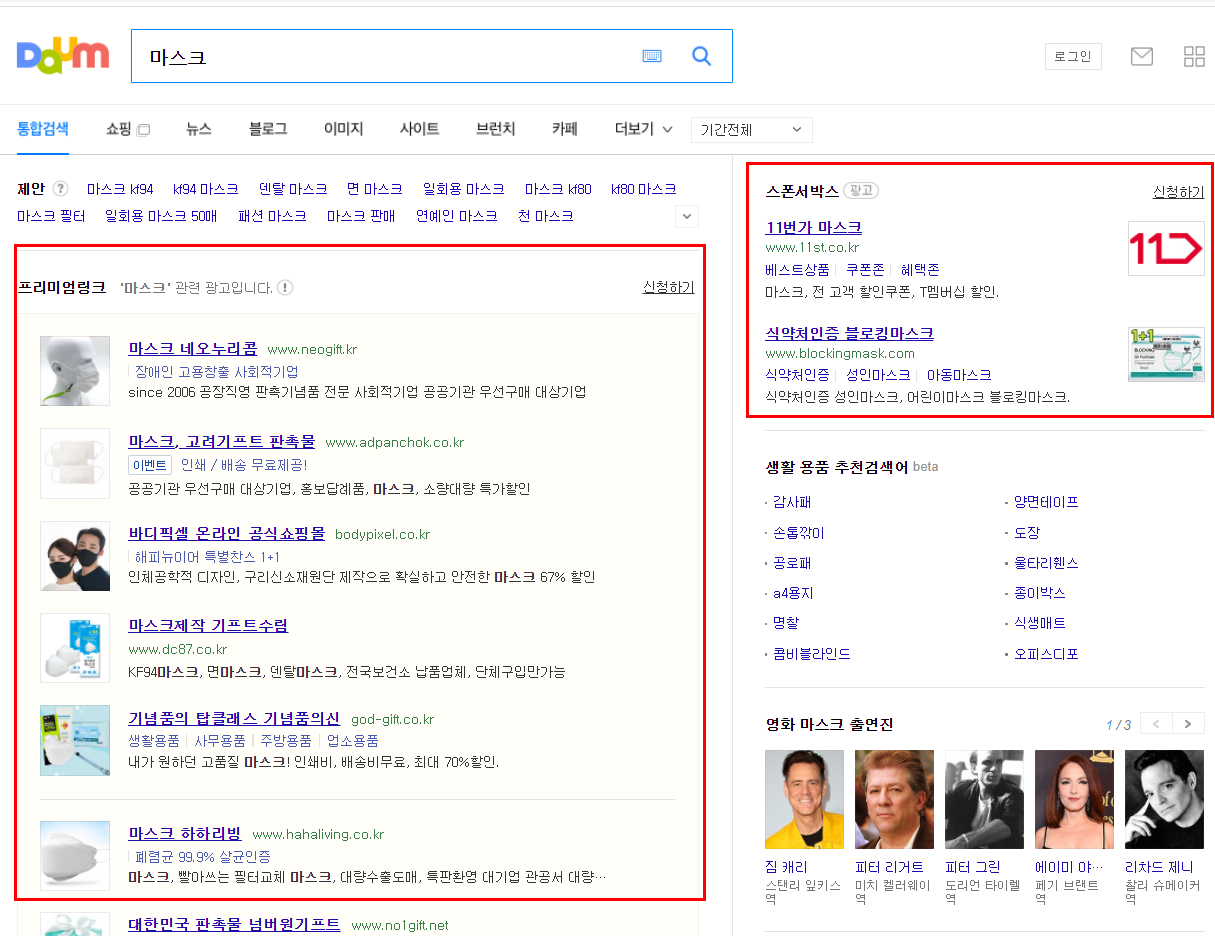Open the virtual keyboard icon
The image size is (1215, 936).
pyautogui.click(x=652, y=56)
